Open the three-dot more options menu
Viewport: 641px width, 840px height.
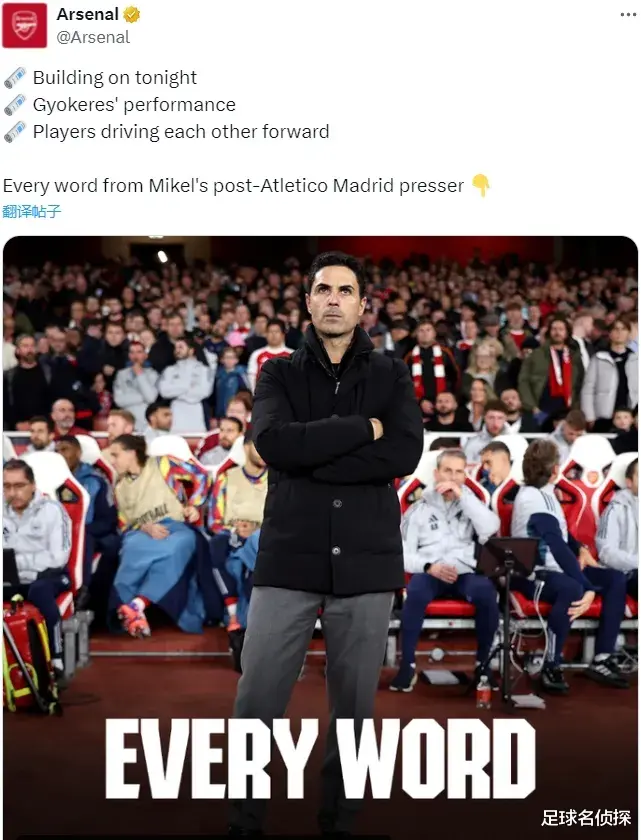628,14
